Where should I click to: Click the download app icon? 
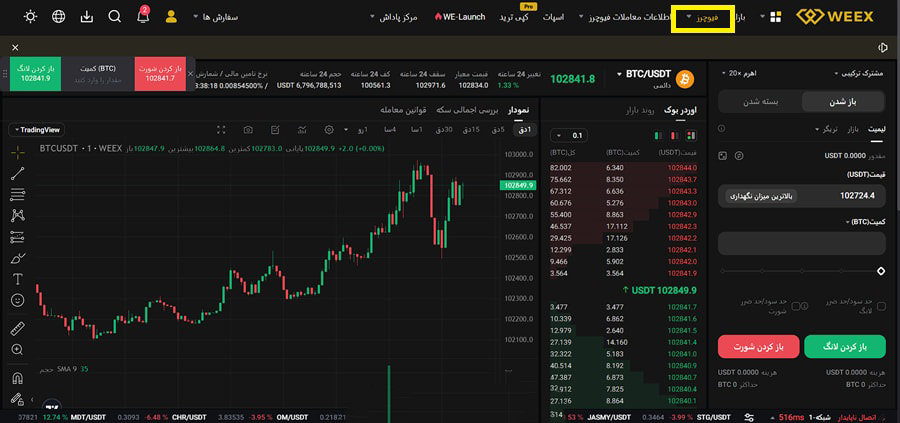tap(87, 17)
